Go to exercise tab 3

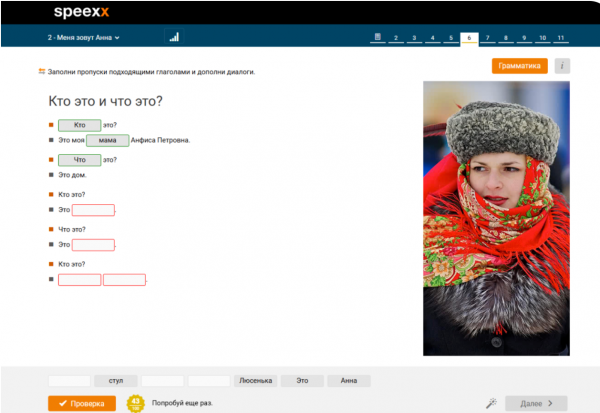coord(414,38)
